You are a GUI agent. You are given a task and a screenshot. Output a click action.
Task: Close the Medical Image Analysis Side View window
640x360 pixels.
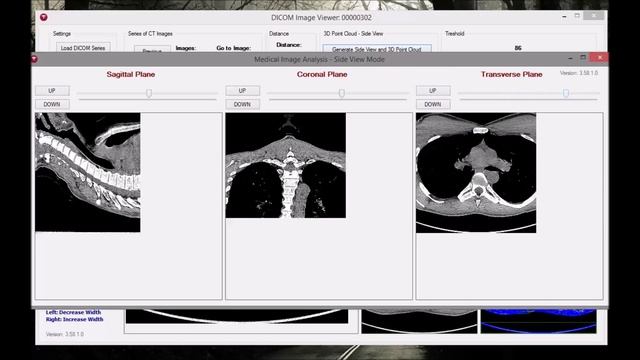click(x=600, y=58)
